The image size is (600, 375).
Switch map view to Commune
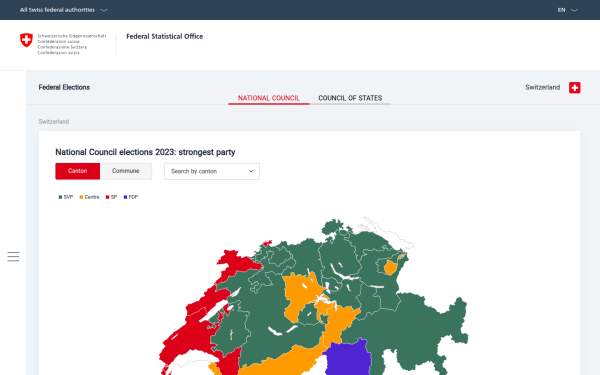(x=126, y=171)
